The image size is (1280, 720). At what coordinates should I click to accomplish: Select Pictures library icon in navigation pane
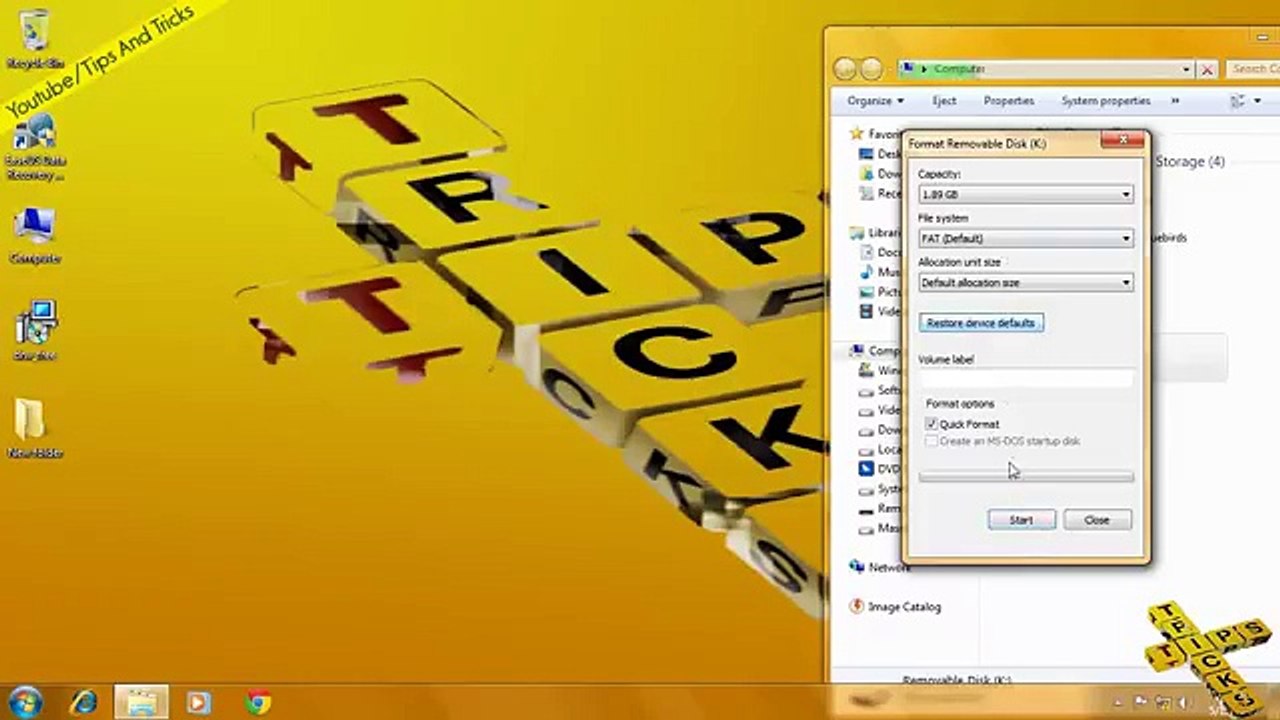pyautogui.click(x=866, y=292)
